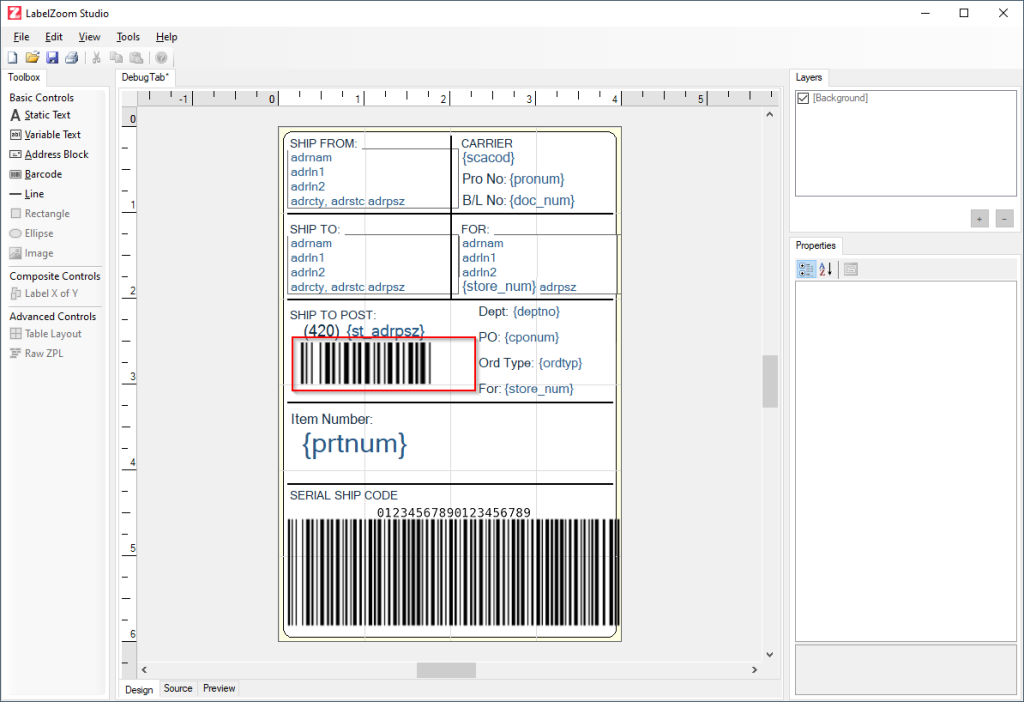This screenshot has width=1024, height=702.
Task: Select the Address Block tool
Action: 49,155
